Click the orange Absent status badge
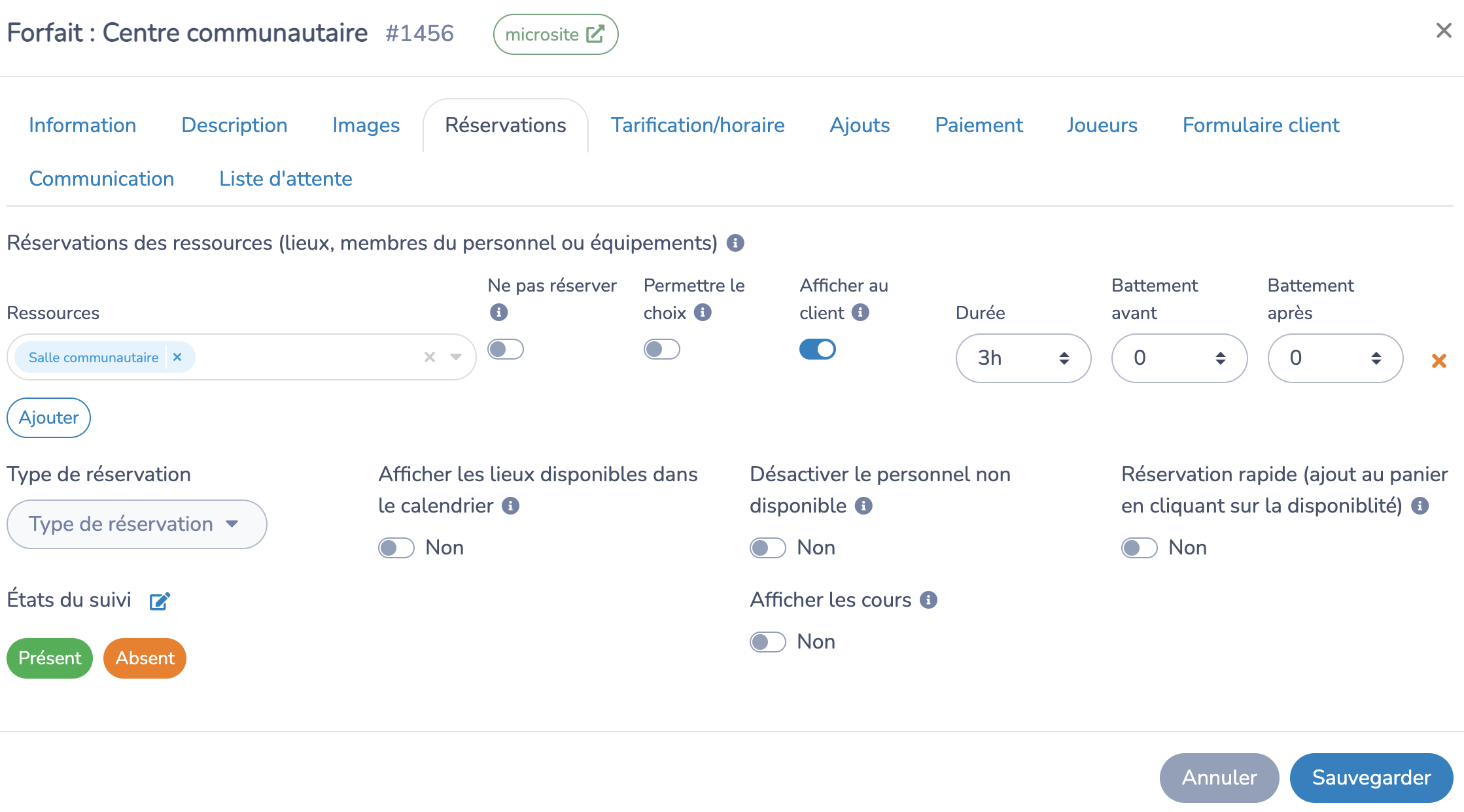The height and width of the screenshot is (812, 1464). pos(145,658)
